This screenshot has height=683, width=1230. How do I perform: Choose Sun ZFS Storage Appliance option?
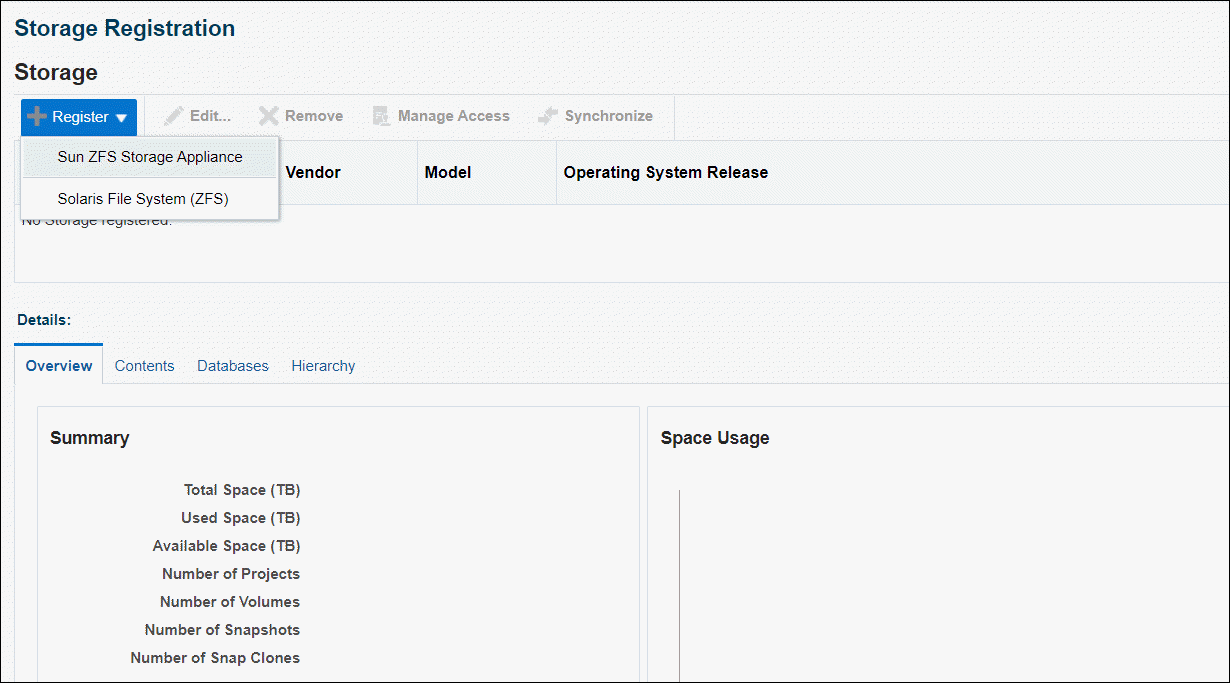point(150,157)
